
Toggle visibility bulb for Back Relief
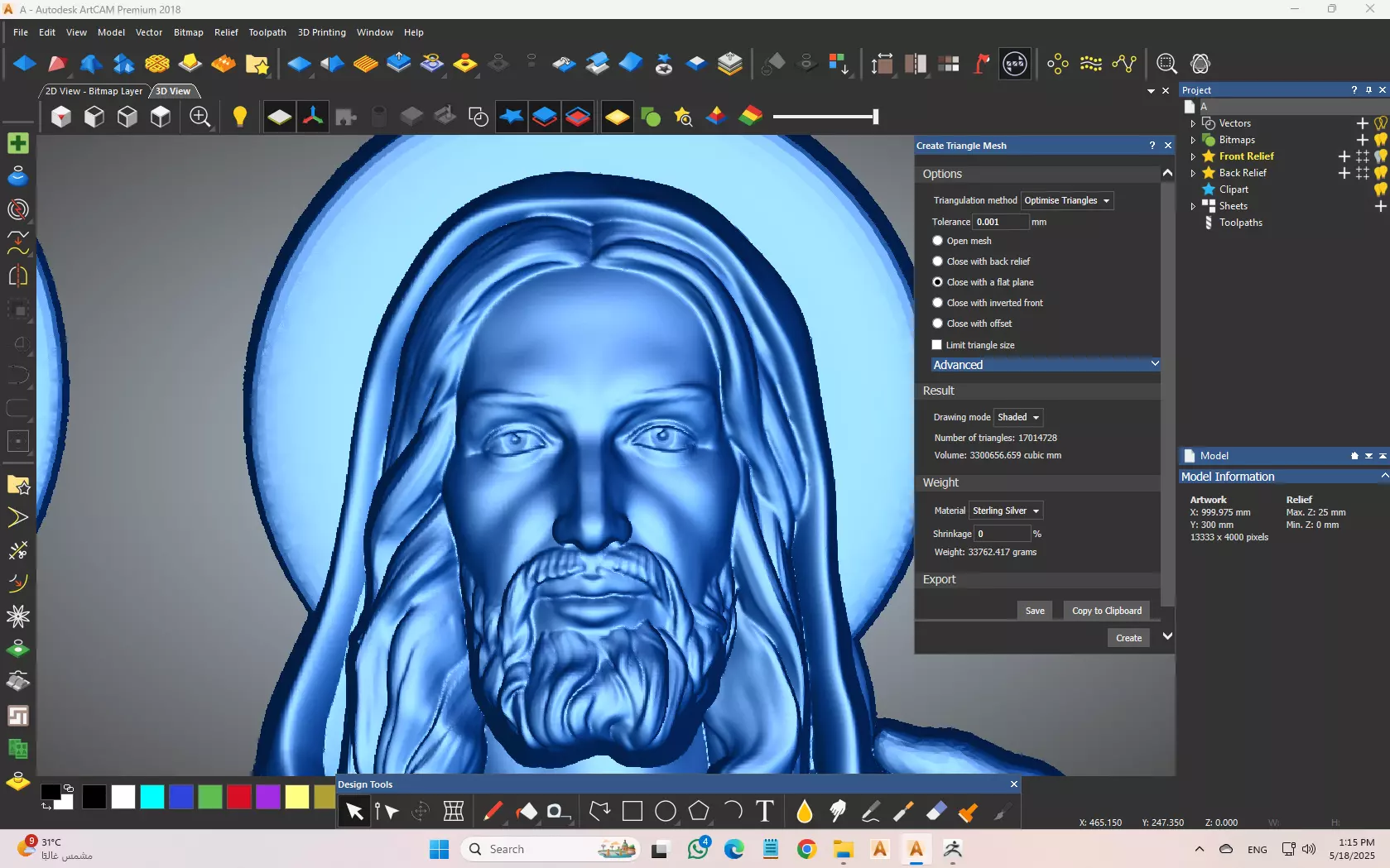pos(1380,173)
